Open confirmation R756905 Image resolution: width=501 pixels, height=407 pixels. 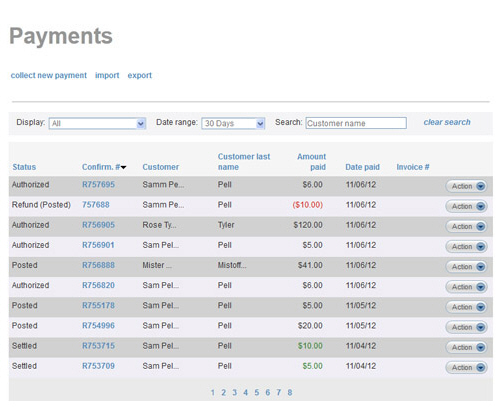pyautogui.click(x=98, y=225)
